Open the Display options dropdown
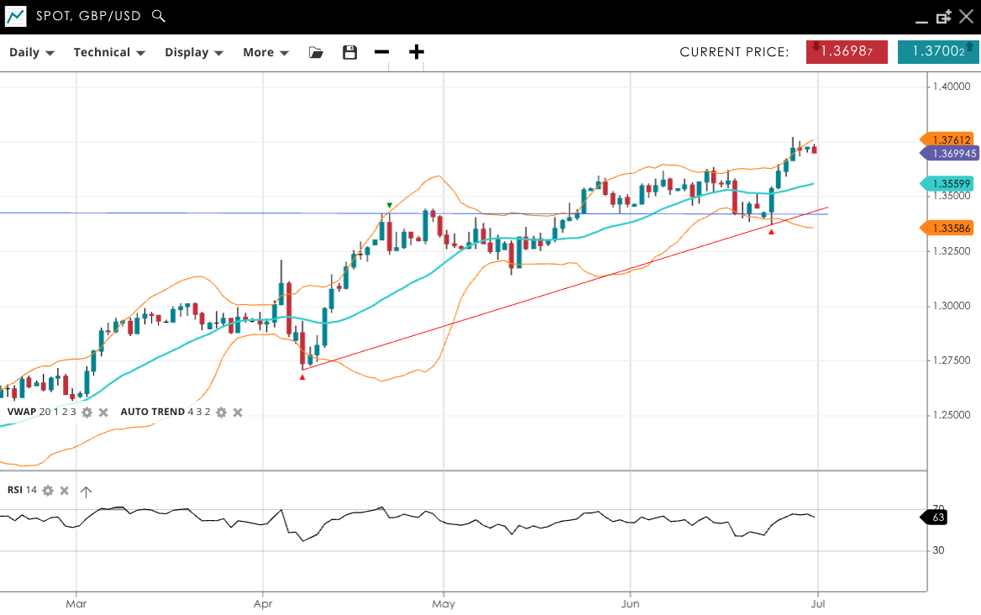Image resolution: width=981 pixels, height=615 pixels. click(193, 52)
